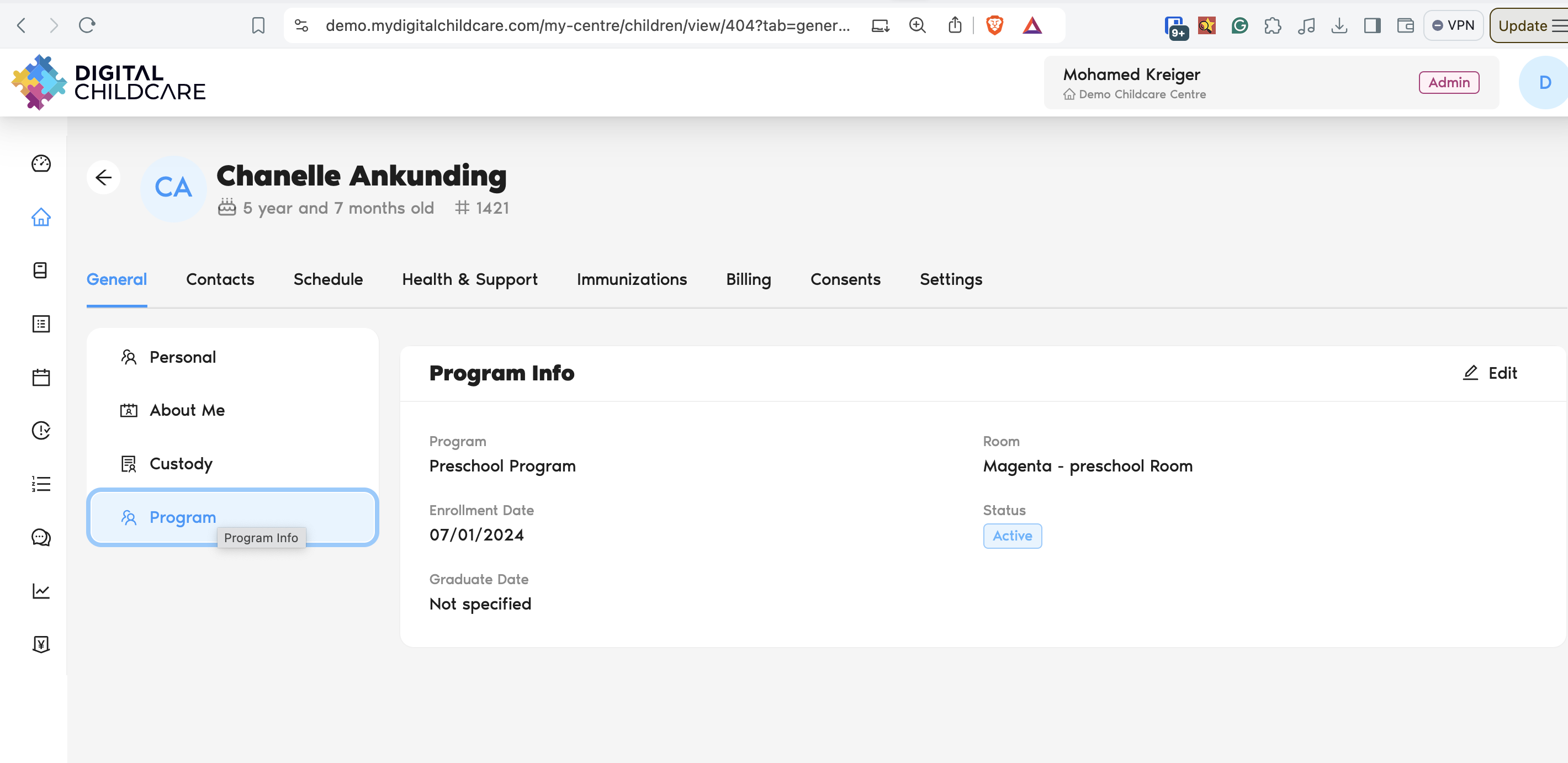
Task: Open the About Me section
Action: pyautogui.click(x=187, y=410)
